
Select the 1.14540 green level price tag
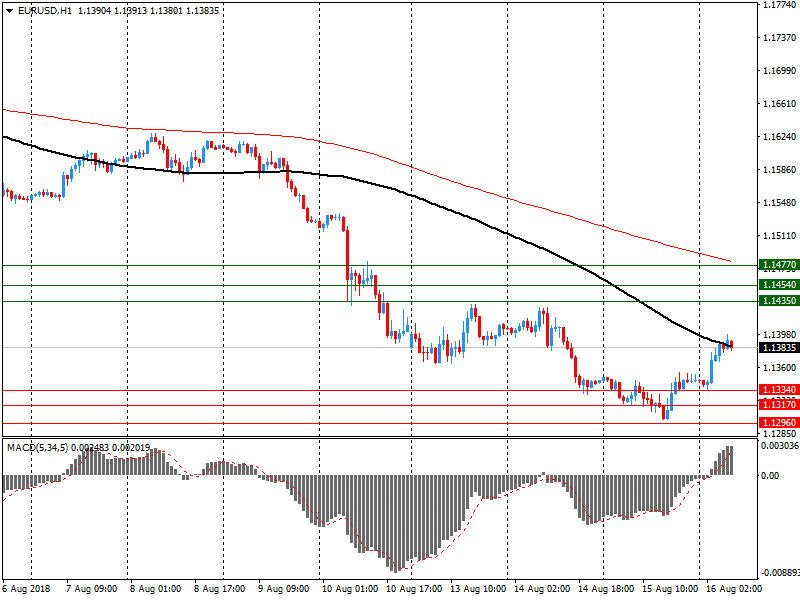(x=779, y=285)
